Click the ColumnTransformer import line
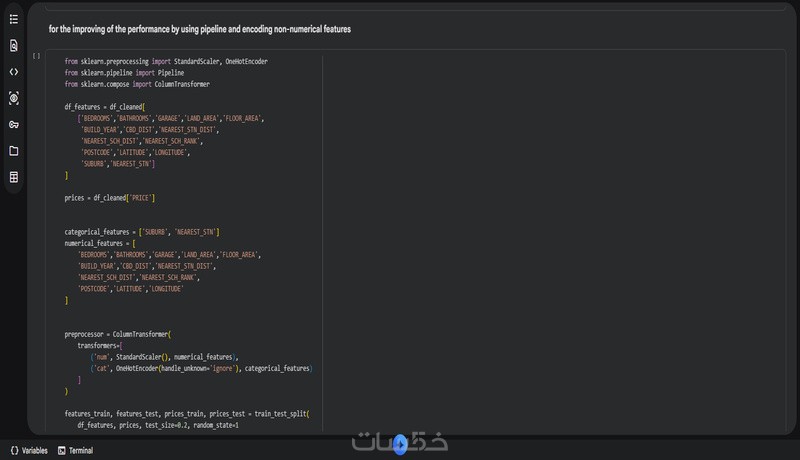 [x=141, y=85]
